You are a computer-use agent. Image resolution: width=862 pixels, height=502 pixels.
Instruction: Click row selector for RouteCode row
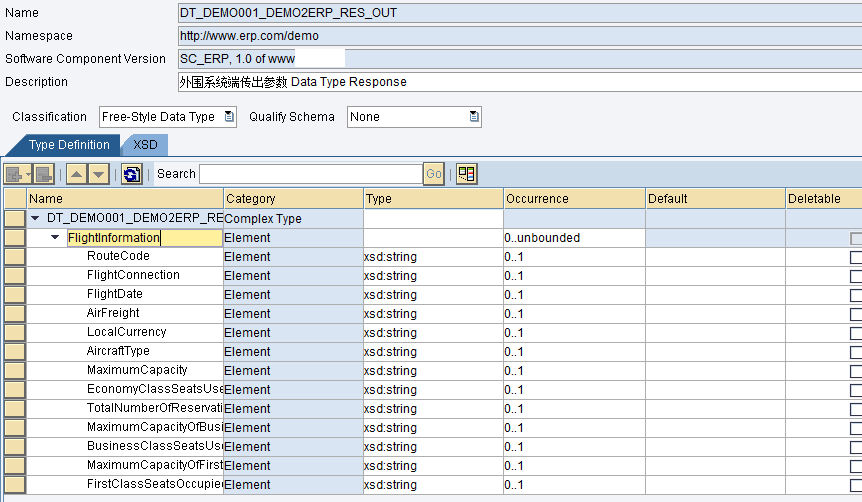(15, 257)
